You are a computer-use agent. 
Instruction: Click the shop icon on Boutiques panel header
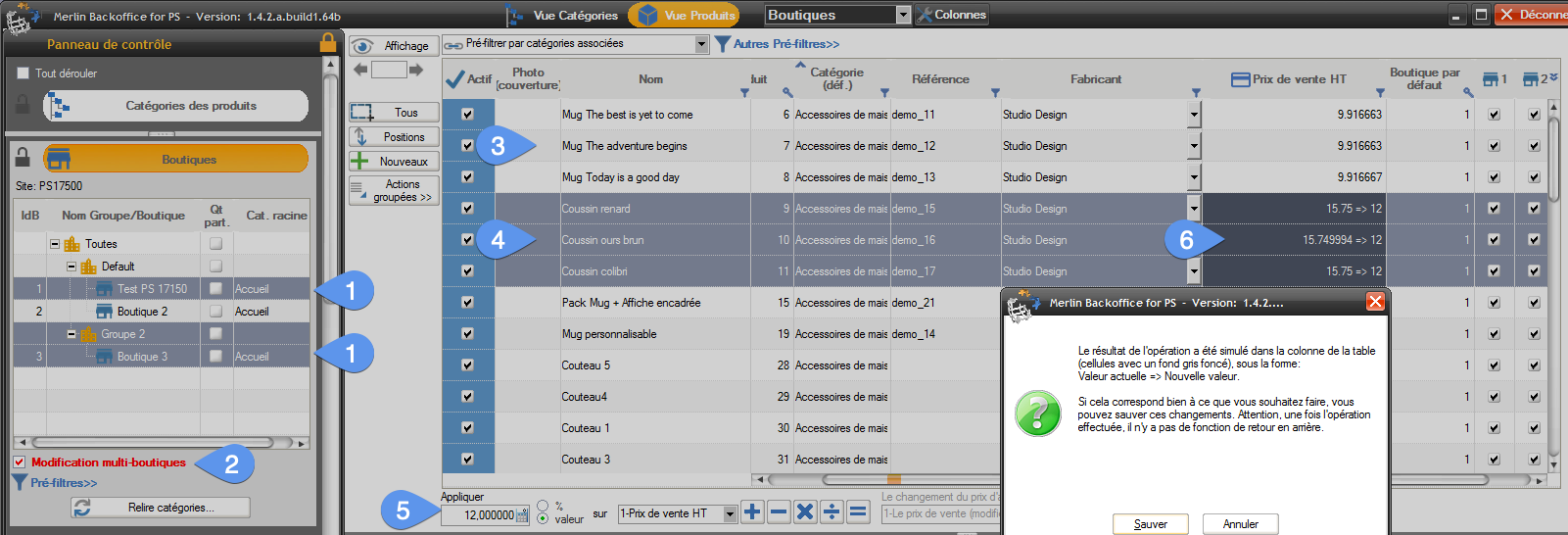[x=59, y=159]
